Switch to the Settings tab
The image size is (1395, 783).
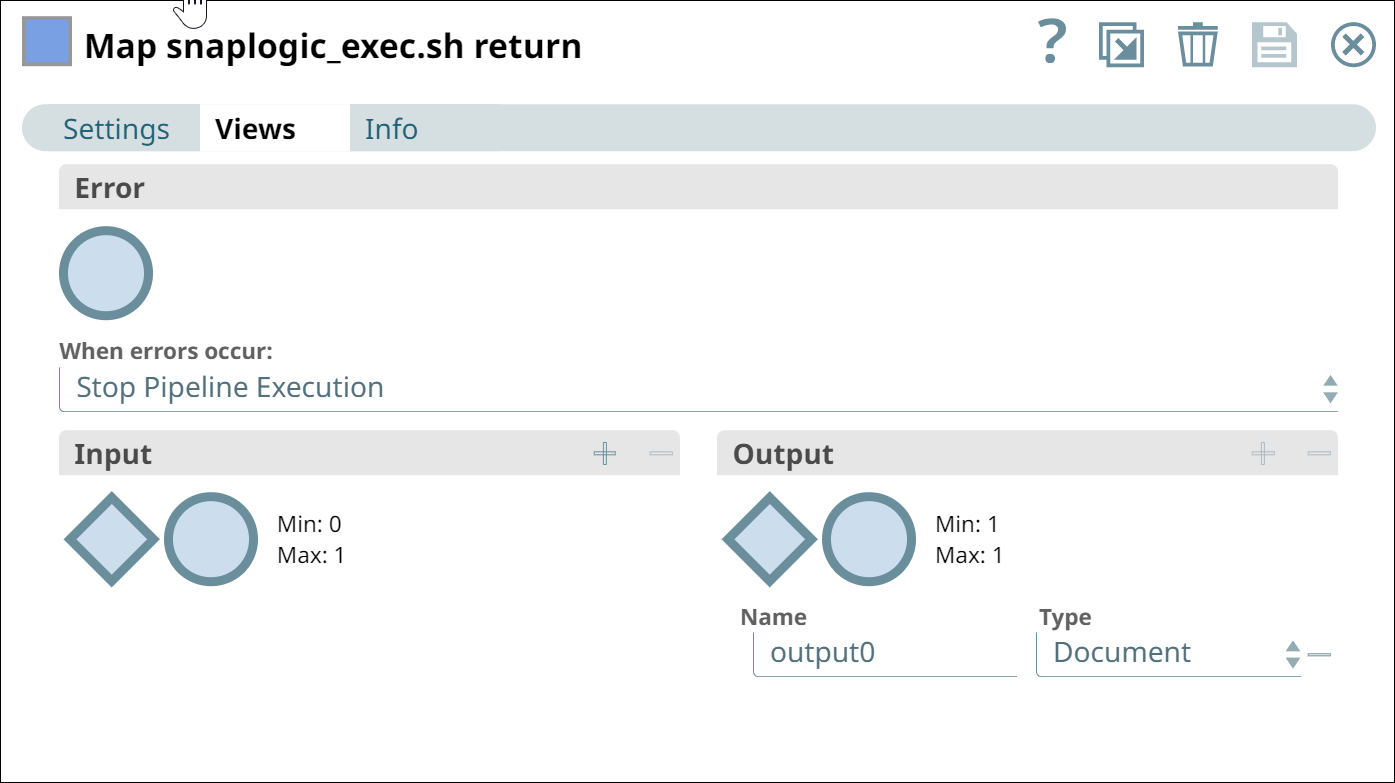click(x=116, y=129)
